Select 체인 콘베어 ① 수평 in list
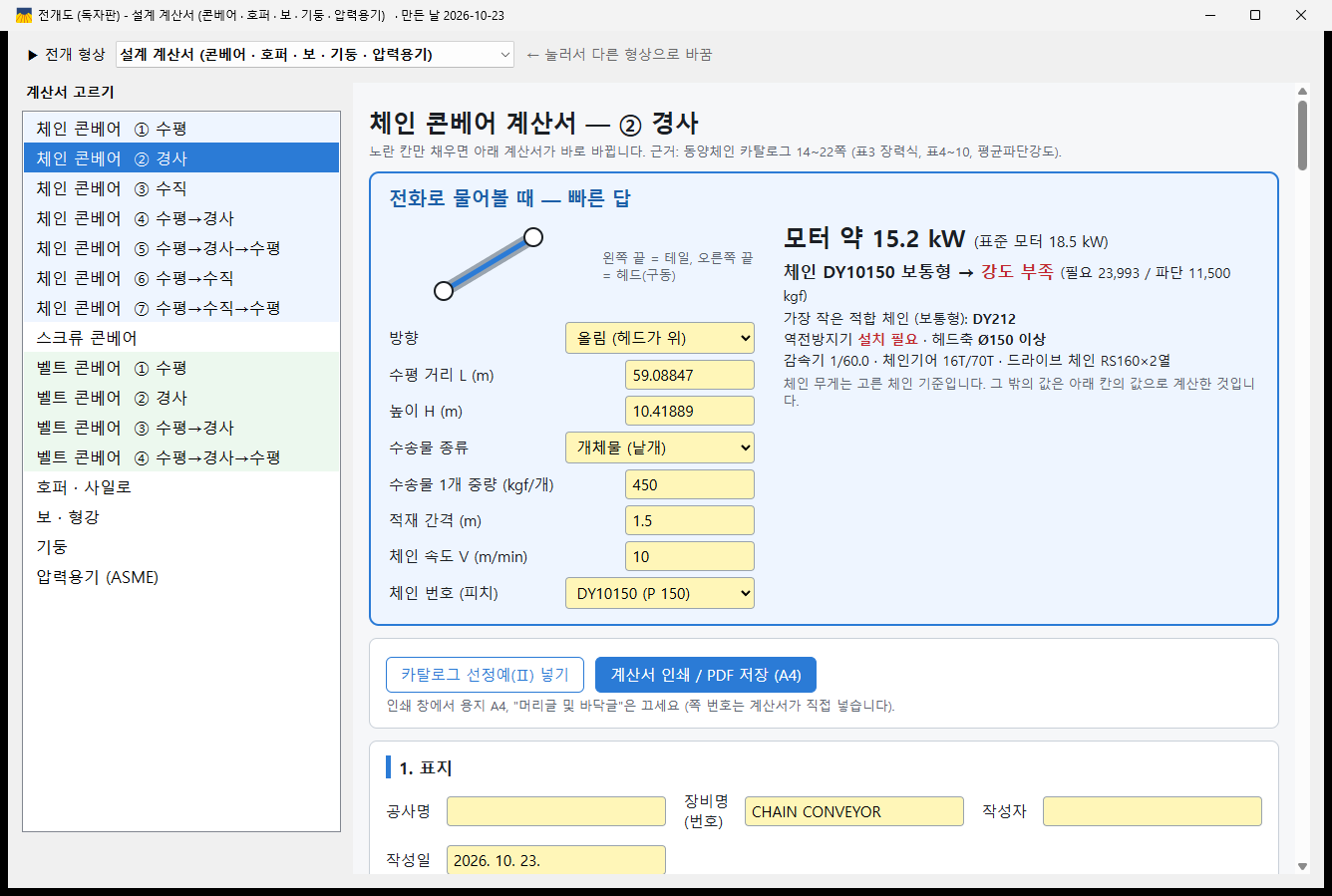This screenshot has height=896, width=1332. pyautogui.click(x=181, y=129)
